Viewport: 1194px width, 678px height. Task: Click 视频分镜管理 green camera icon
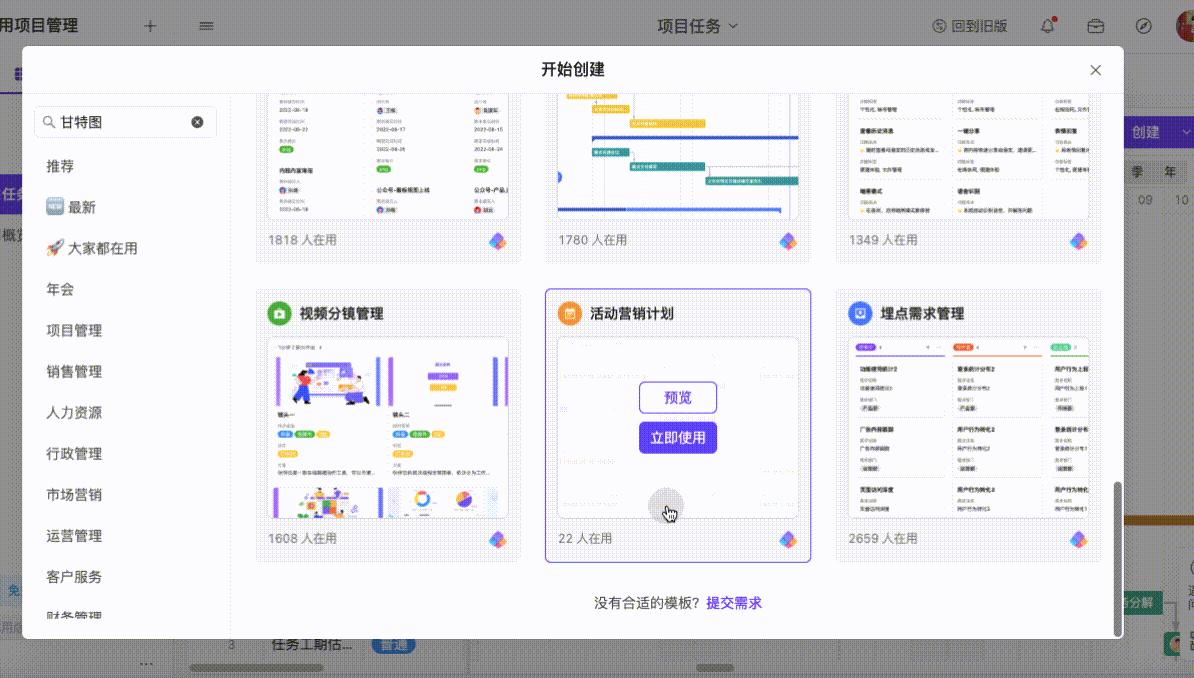[279, 313]
